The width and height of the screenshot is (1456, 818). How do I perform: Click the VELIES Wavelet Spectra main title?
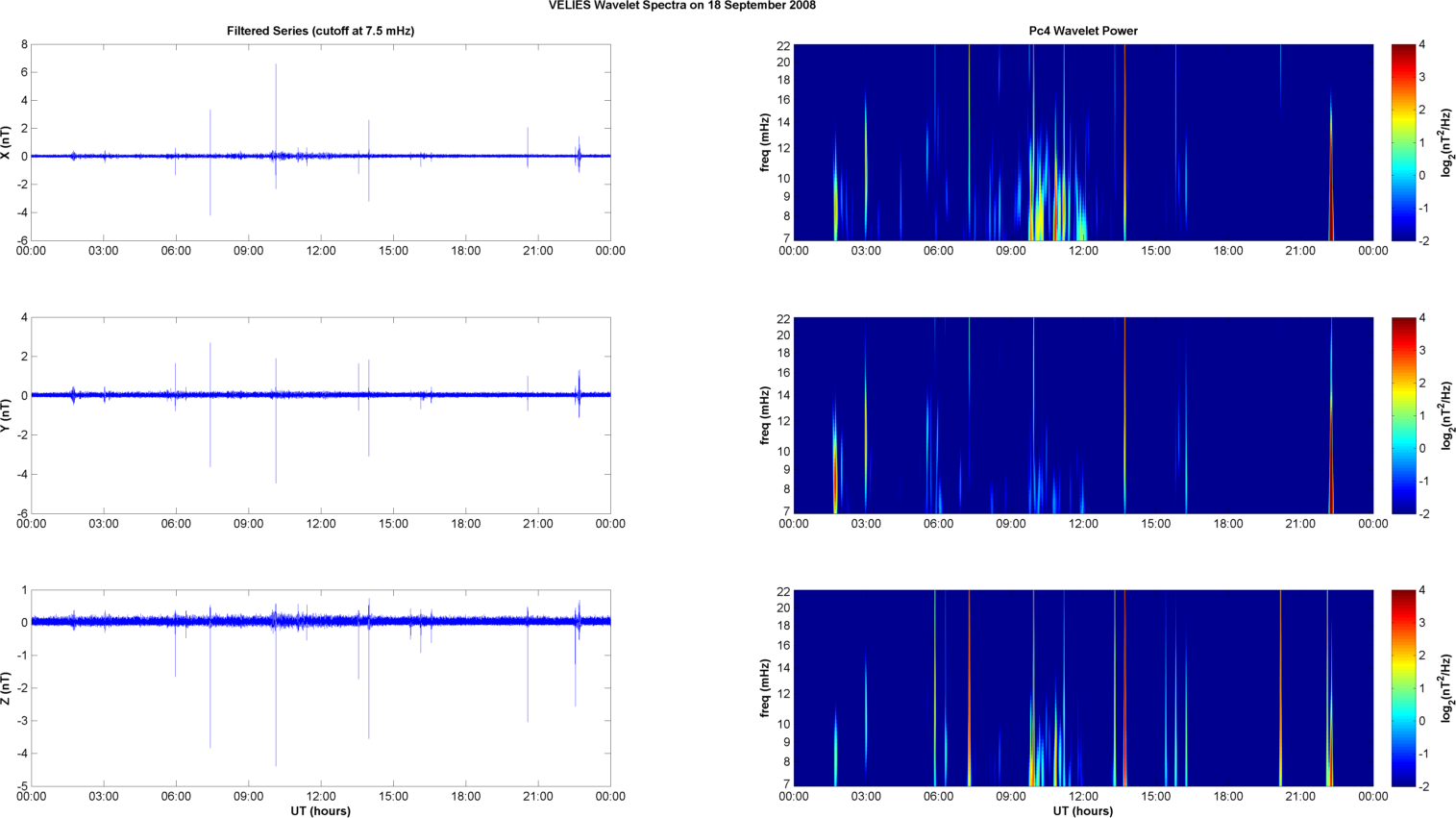[681, 6]
